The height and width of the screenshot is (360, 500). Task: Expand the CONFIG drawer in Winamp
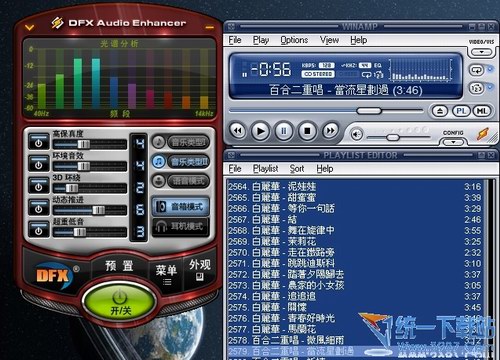453,142
